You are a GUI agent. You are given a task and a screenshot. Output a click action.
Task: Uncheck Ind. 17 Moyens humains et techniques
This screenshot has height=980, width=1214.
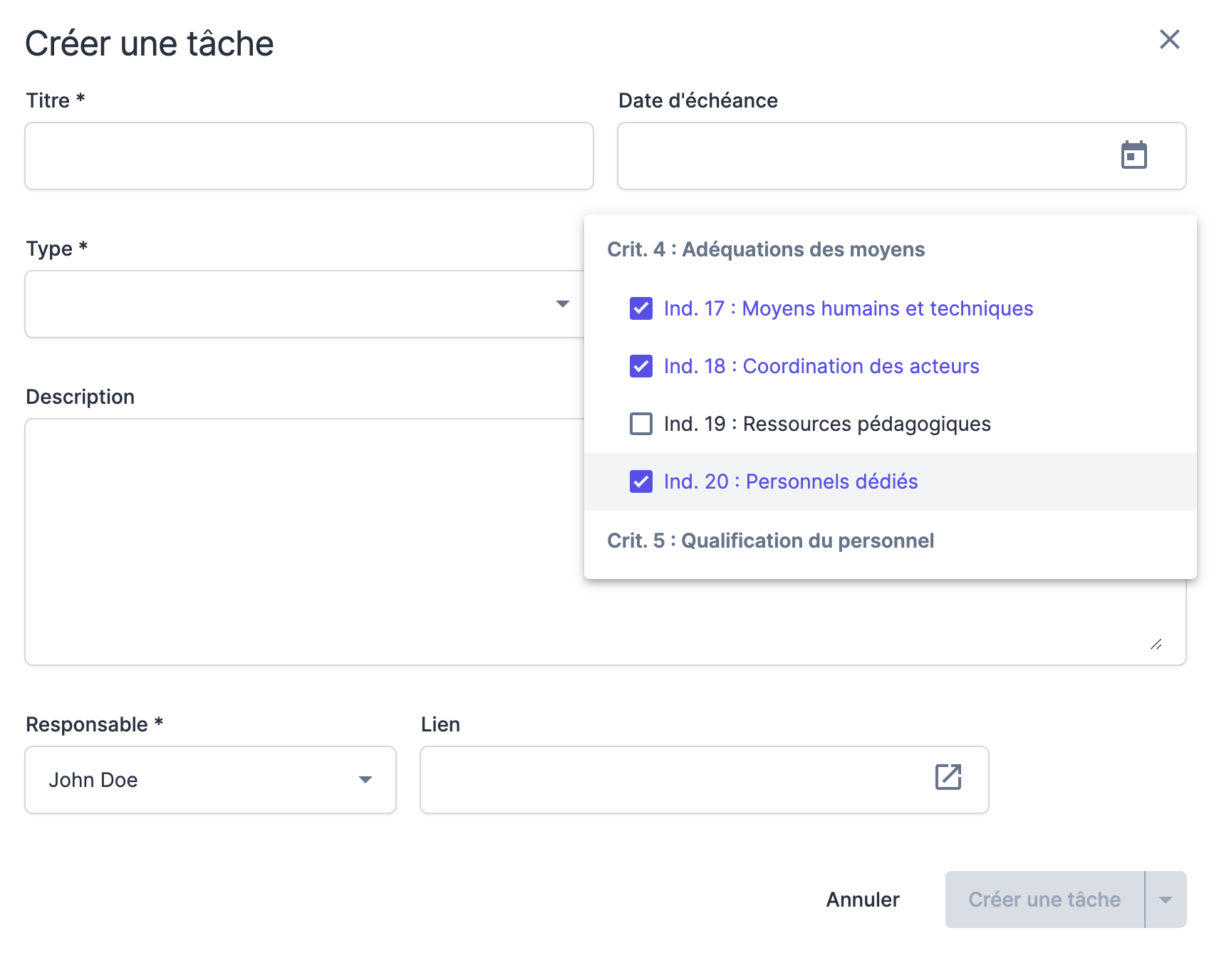coord(641,308)
